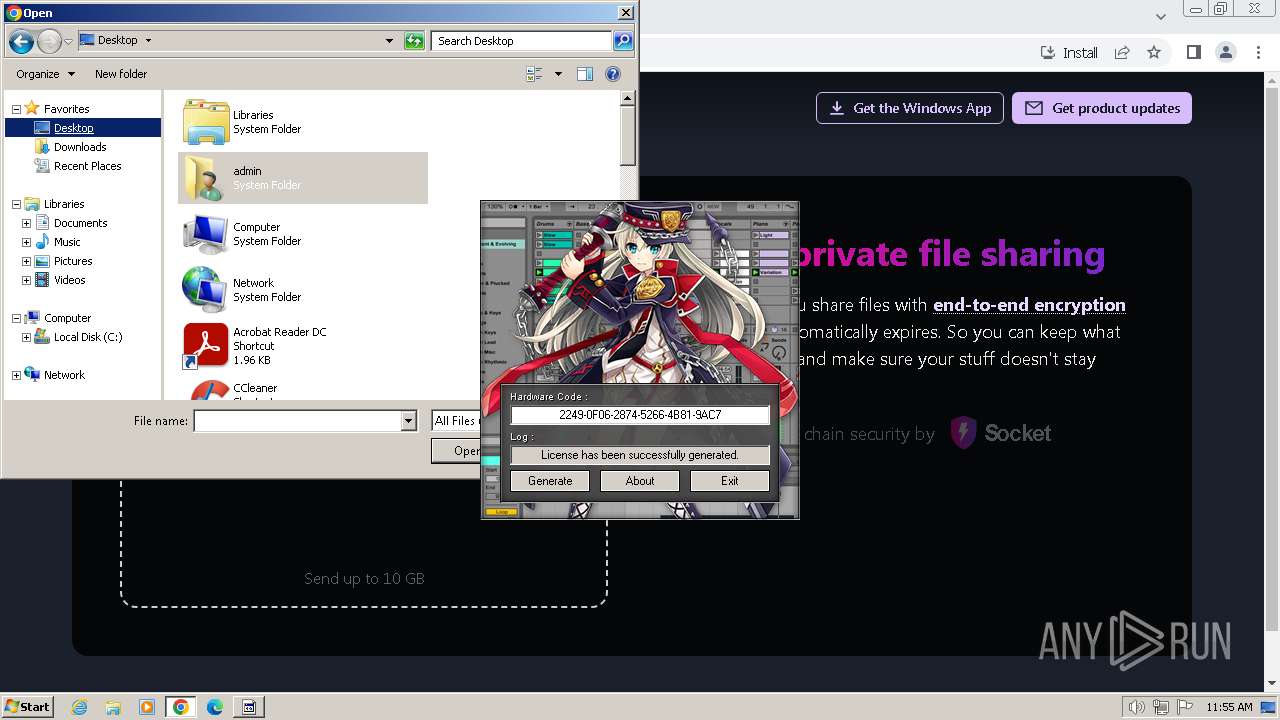Open Internet Explorer from the taskbar
Viewport: 1280px width, 720px height.
pos(80,707)
